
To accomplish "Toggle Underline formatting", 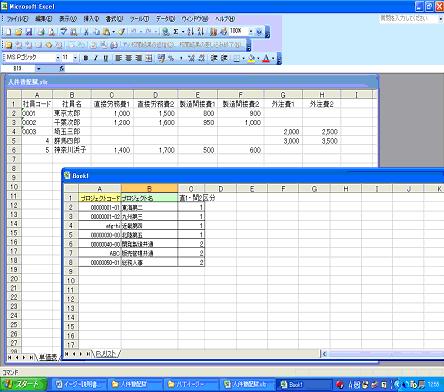I will (106, 58).
